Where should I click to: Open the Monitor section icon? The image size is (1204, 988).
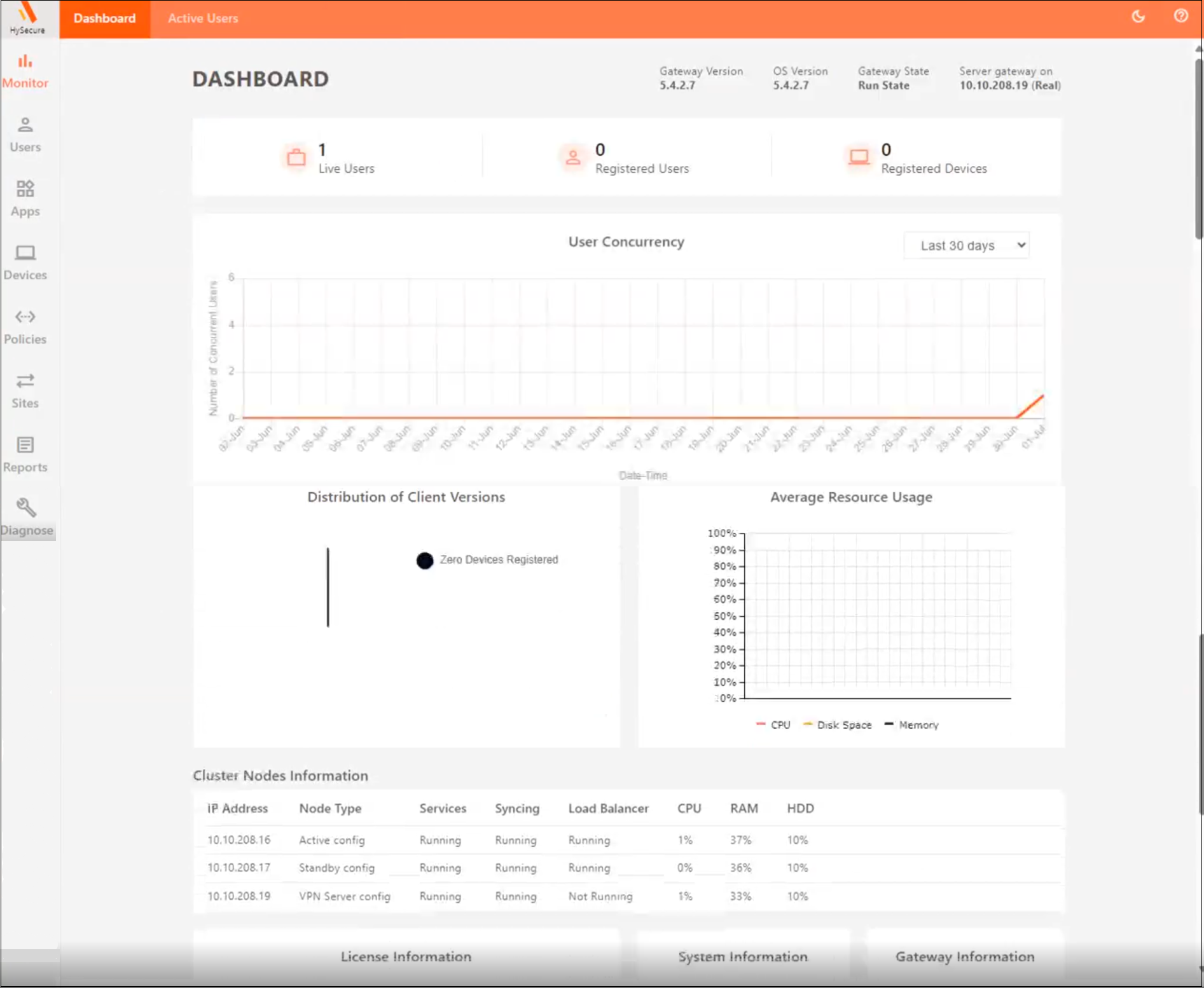tap(25, 62)
